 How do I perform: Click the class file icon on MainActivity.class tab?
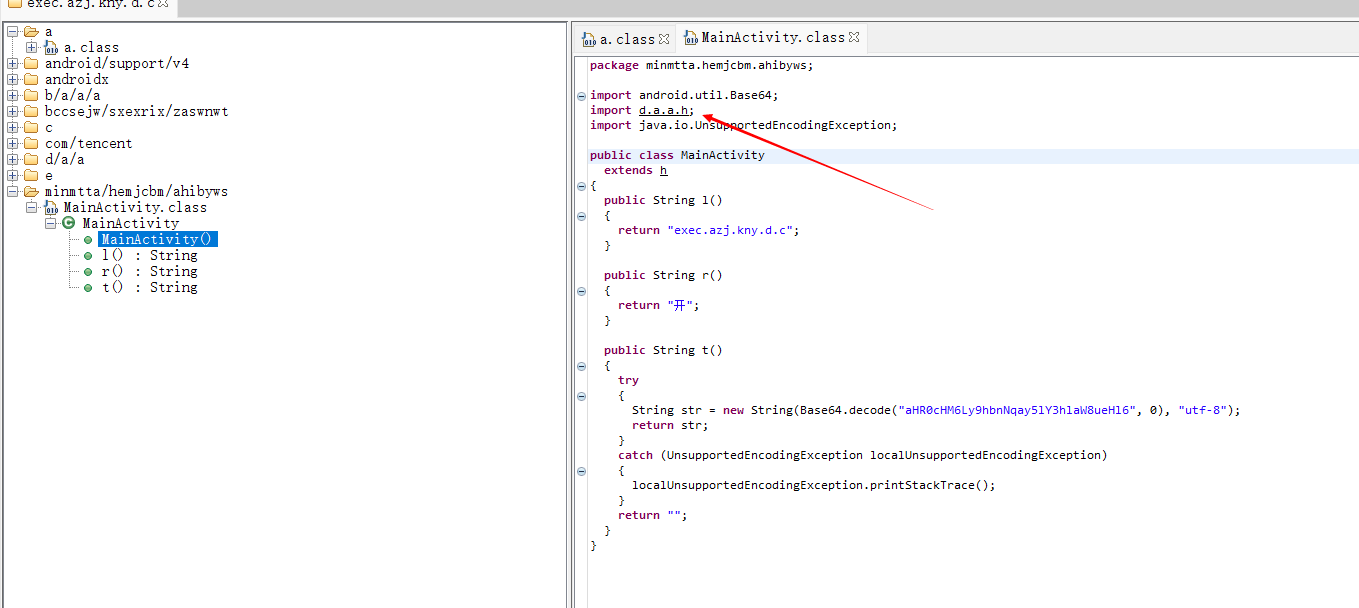click(x=691, y=38)
